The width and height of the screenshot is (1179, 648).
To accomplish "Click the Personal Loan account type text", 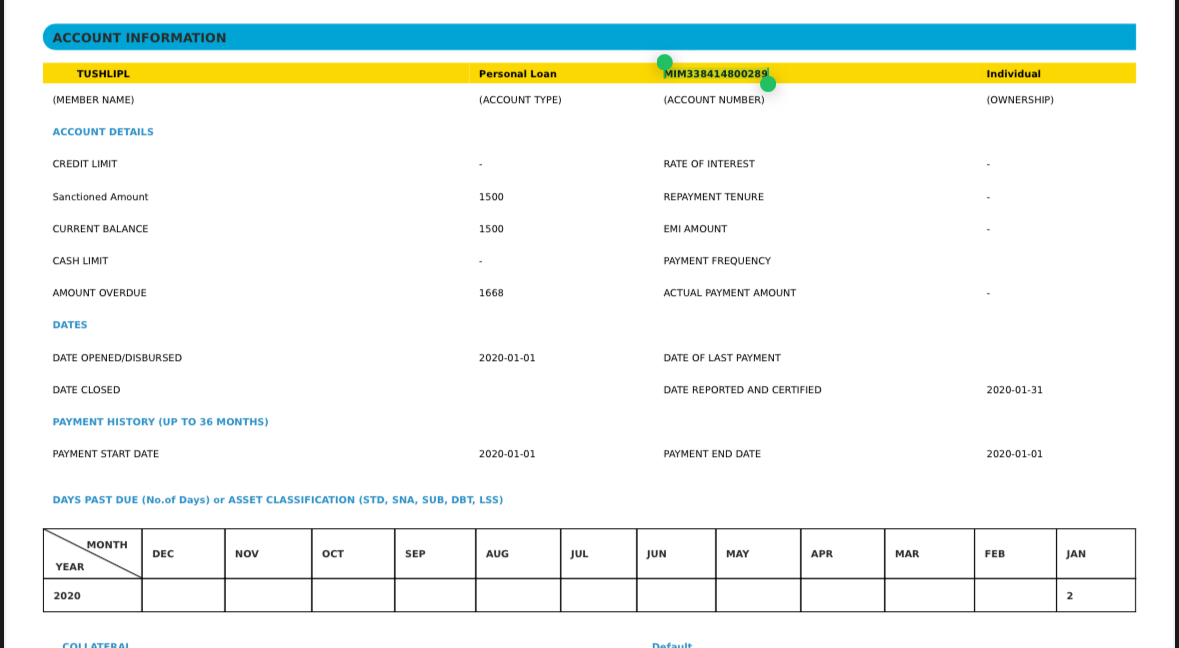I will (x=517, y=74).
